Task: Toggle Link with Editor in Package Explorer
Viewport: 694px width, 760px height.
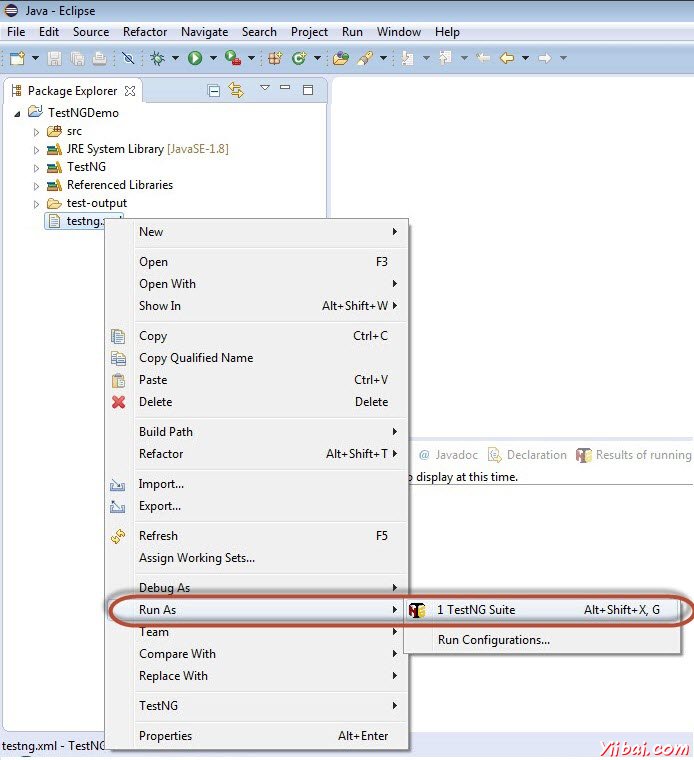Action: click(236, 90)
